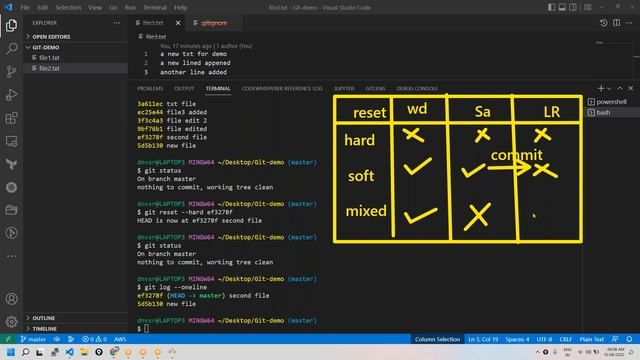Open the View menu
This screenshot has width=640, height=360.
coord(95,7)
